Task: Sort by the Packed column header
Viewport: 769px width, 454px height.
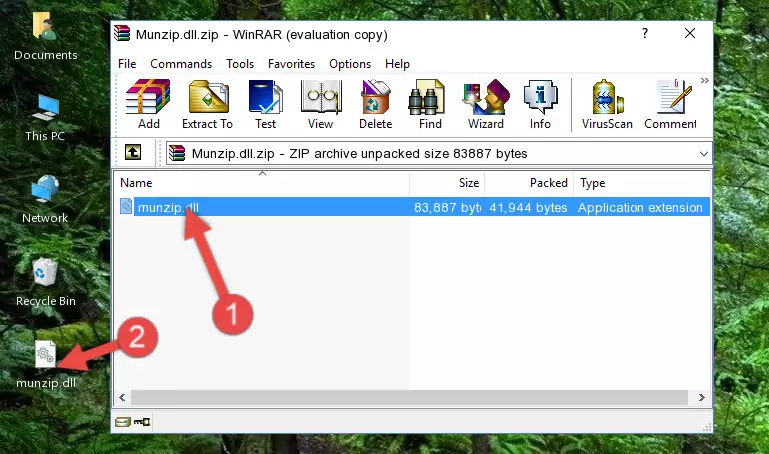Action: 529,183
